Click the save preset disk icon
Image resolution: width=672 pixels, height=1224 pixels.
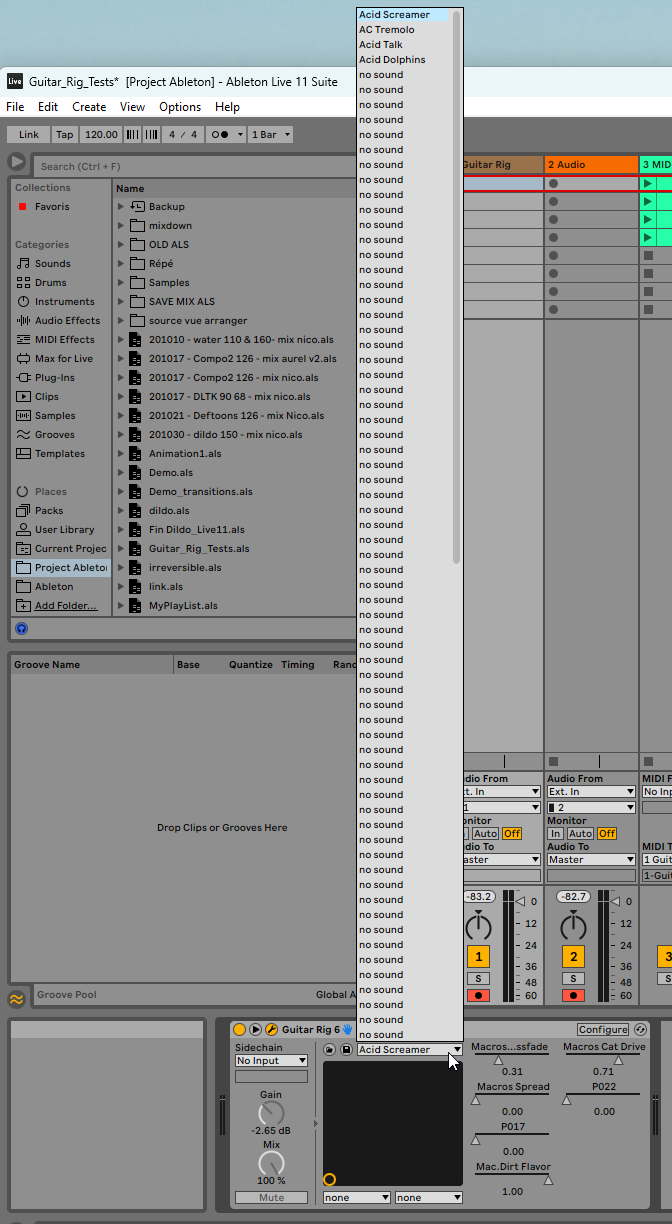346,1050
